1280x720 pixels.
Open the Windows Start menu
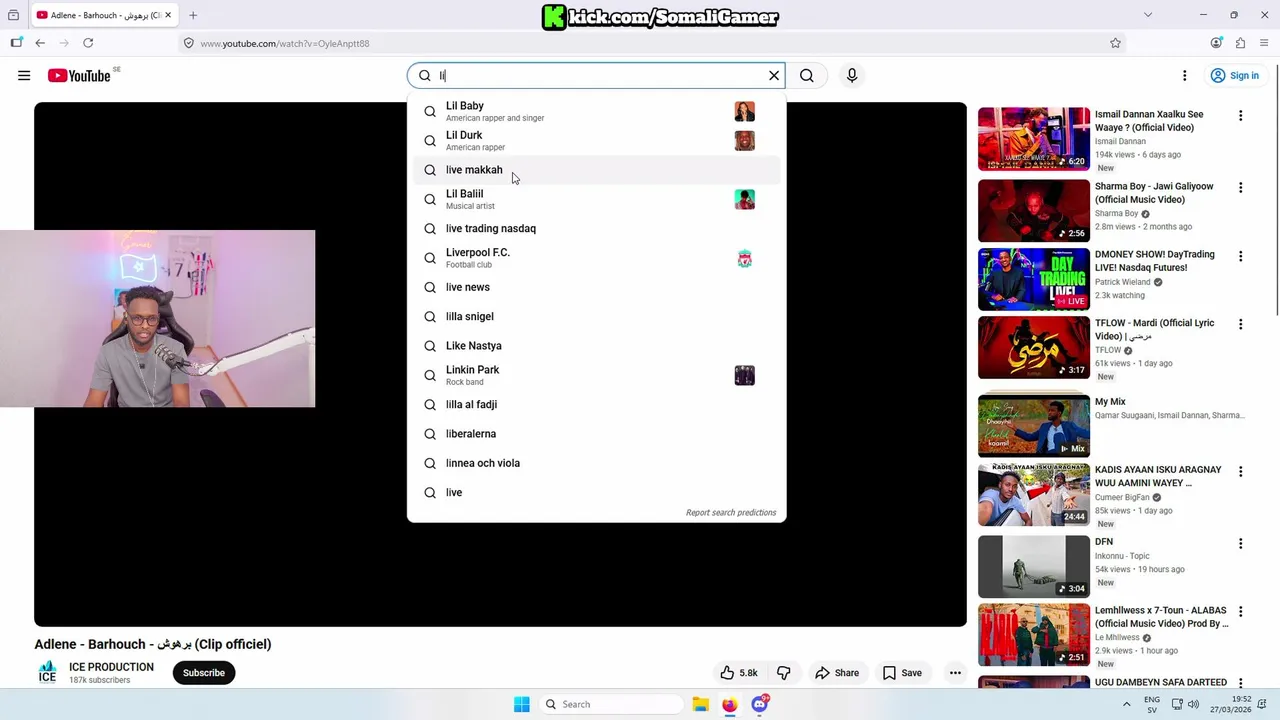(x=521, y=704)
